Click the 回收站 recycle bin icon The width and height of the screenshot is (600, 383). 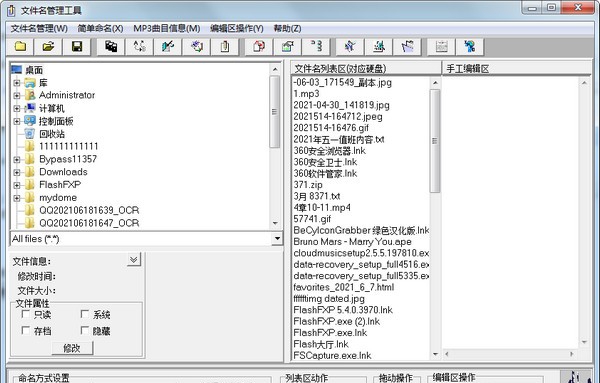pyautogui.click(x=30, y=134)
